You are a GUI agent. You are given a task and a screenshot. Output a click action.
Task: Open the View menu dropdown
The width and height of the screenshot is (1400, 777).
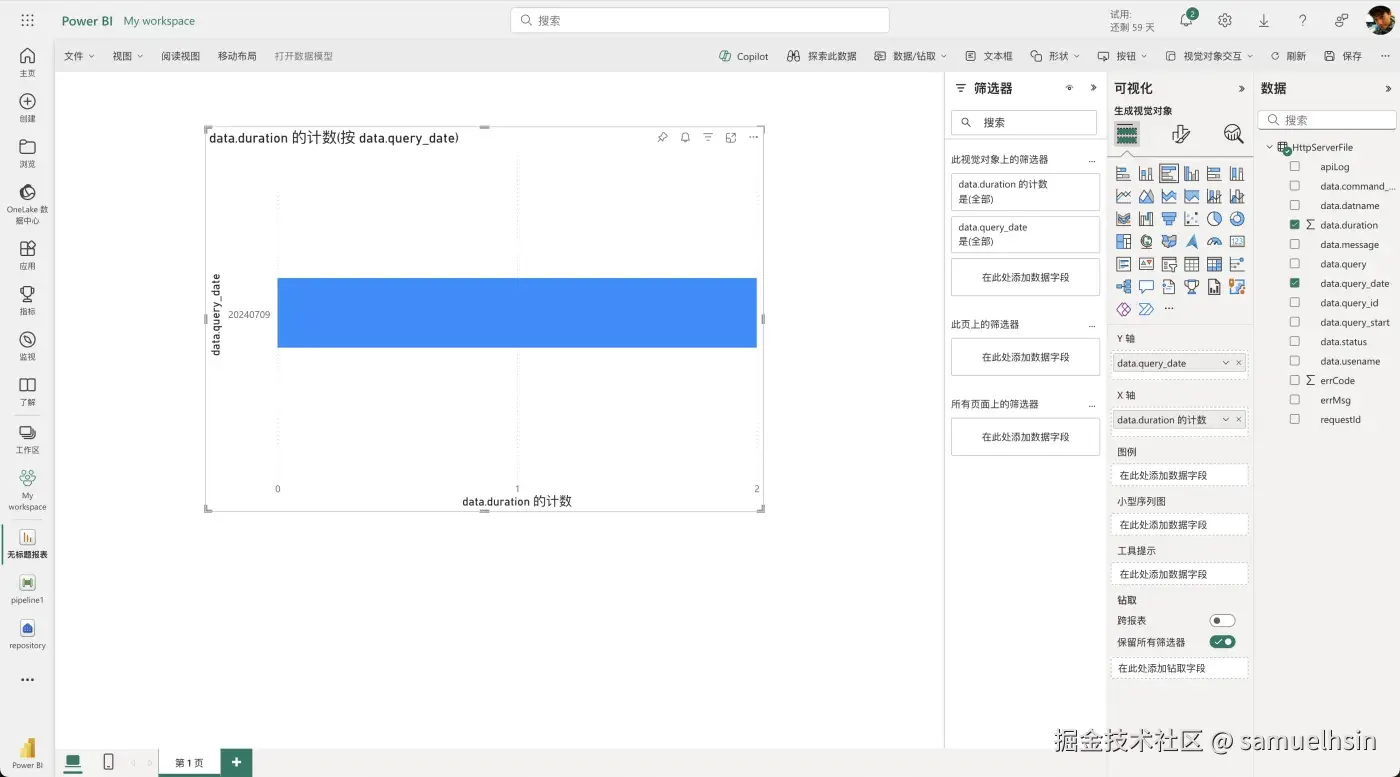pyautogui.click(x=128, y=56)
